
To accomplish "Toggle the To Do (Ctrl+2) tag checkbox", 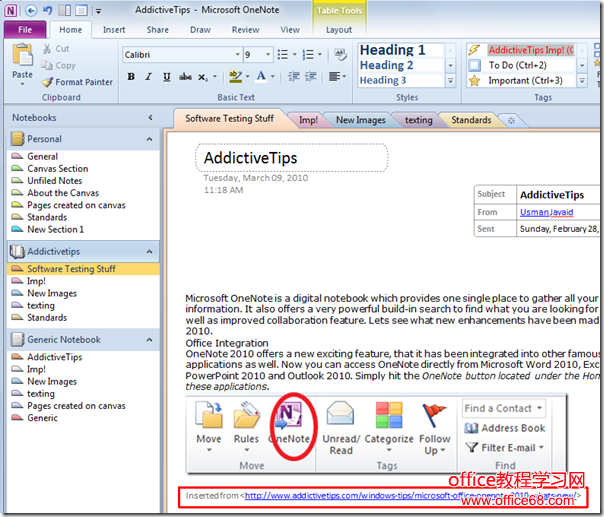I will tap(475, 65).
